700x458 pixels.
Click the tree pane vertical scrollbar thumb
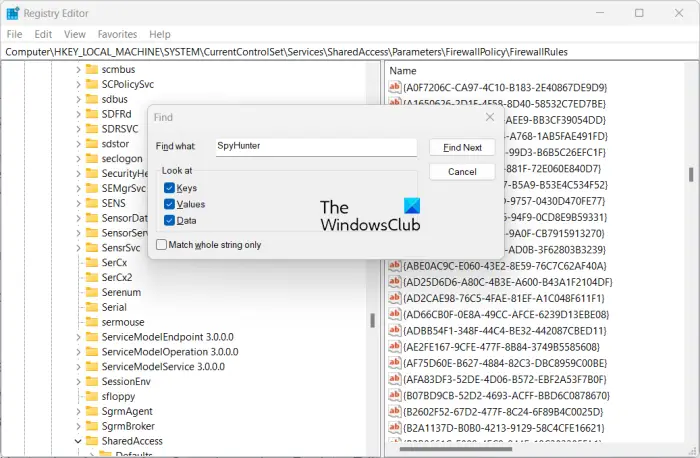tap(372, 320)
